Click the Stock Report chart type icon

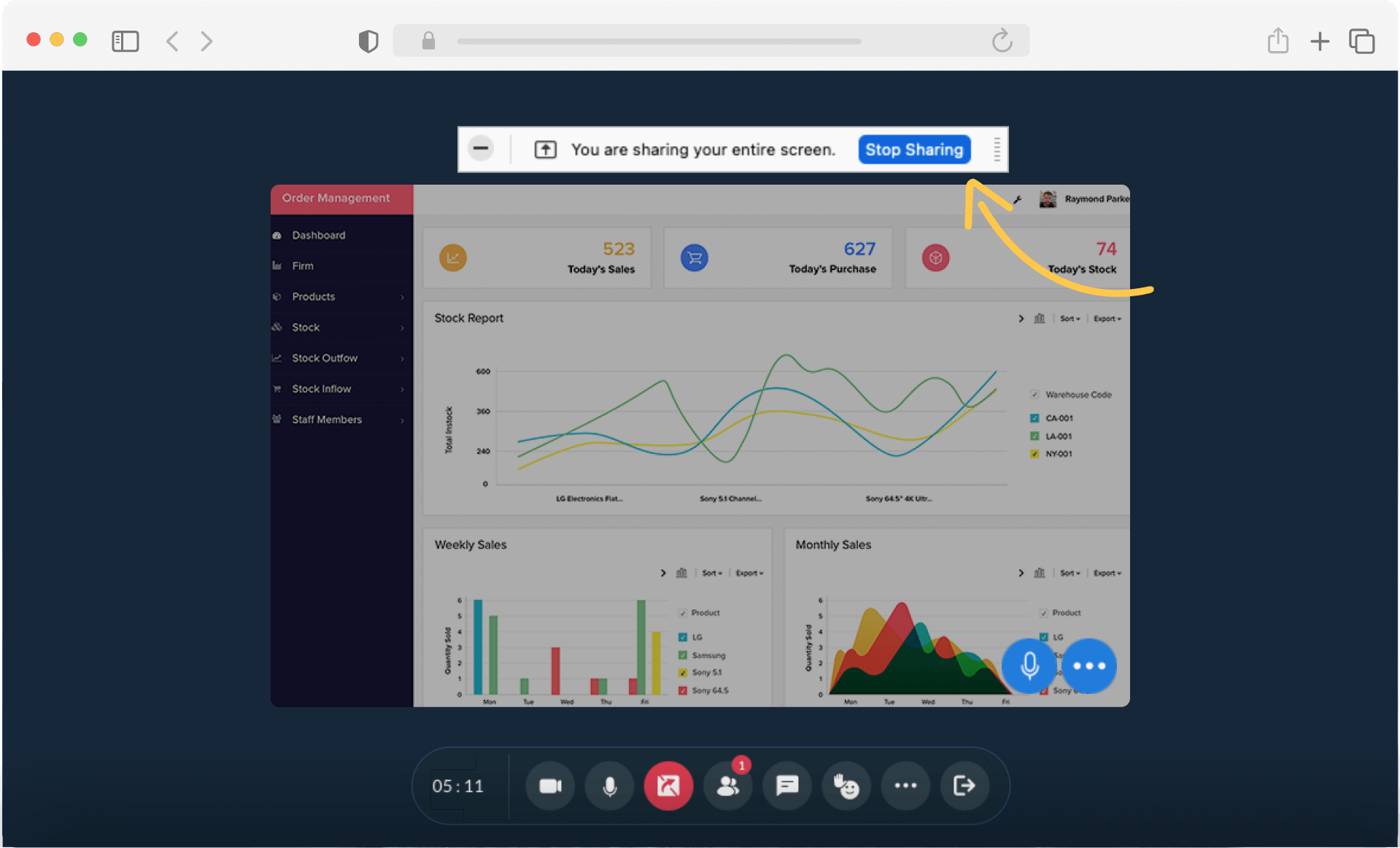(x=1040, y=318)
